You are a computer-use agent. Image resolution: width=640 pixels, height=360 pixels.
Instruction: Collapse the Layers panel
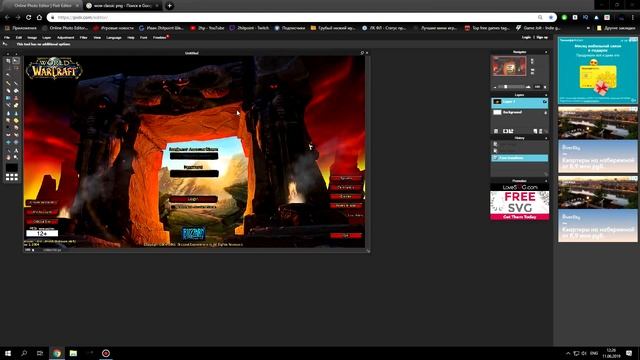(546, 95)
